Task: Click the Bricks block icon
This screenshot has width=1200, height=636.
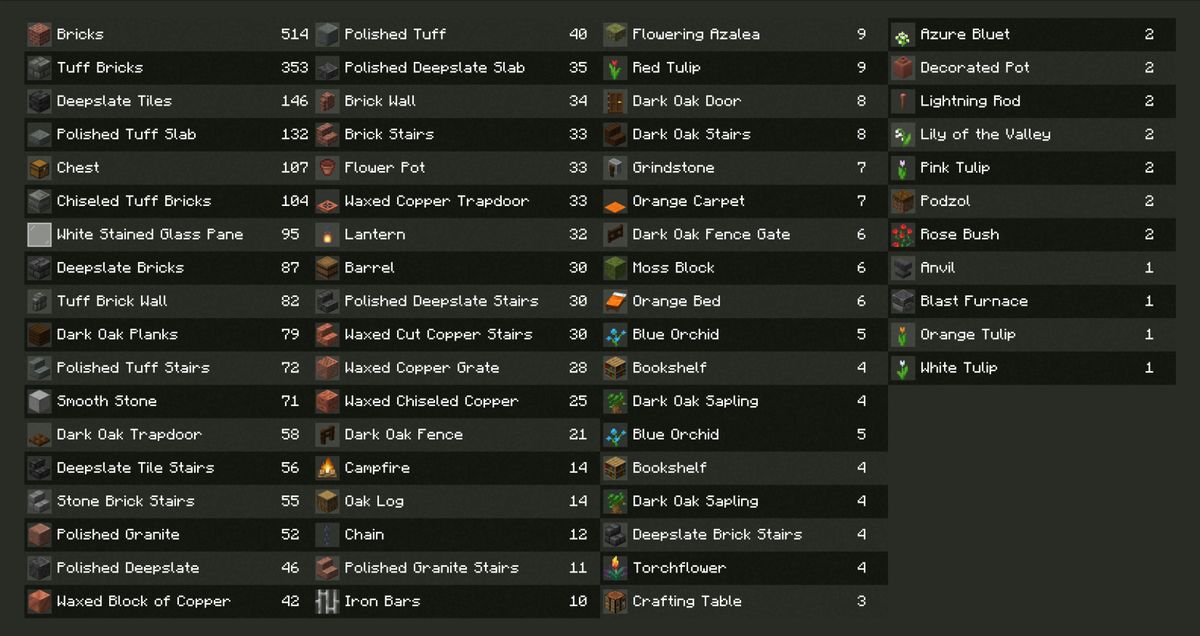Action: tap(39, 35)
